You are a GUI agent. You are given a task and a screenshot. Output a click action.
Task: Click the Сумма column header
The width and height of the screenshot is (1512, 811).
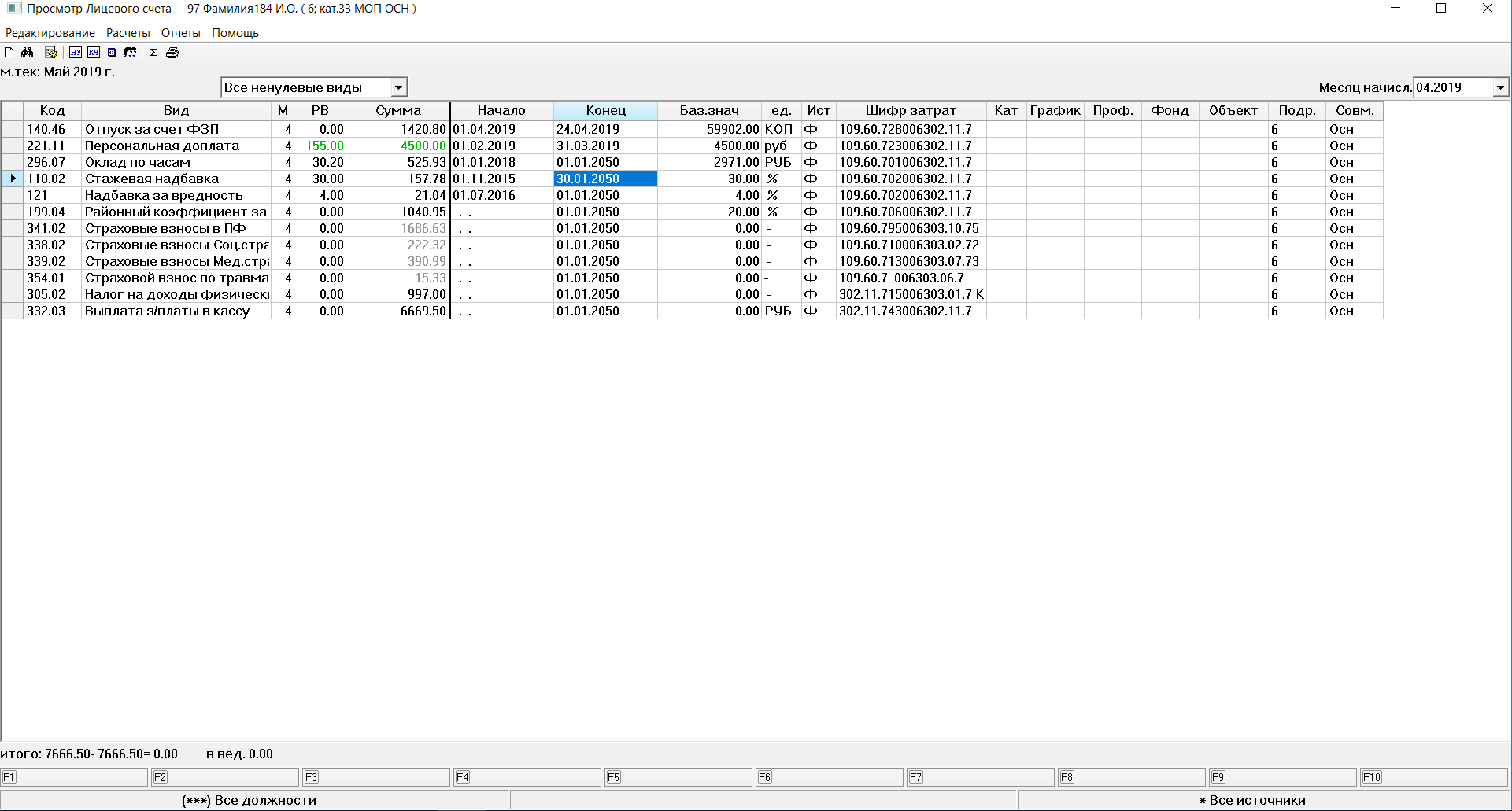398,111
